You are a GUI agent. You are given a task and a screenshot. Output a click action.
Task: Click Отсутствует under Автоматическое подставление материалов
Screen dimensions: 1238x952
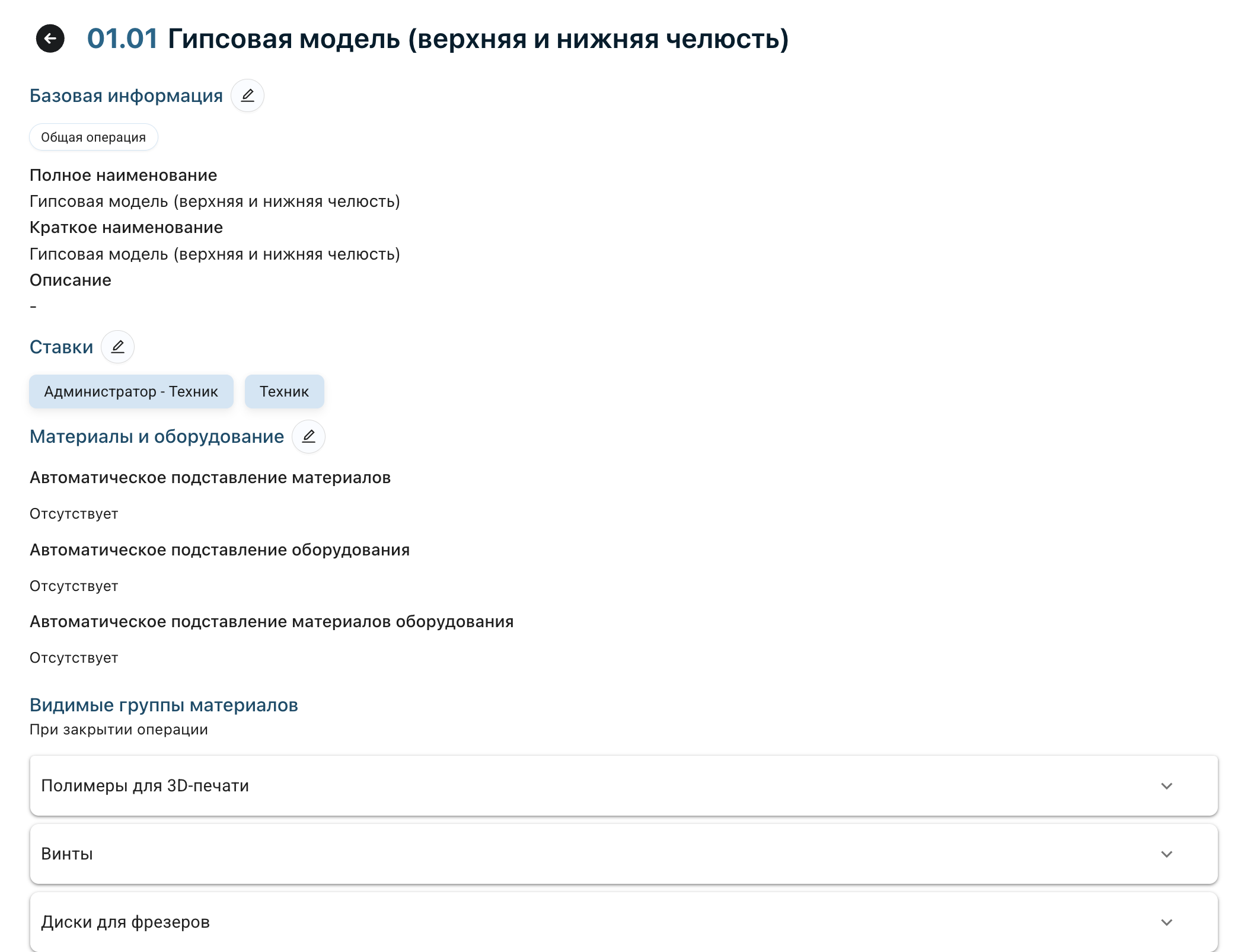point(74,513)
